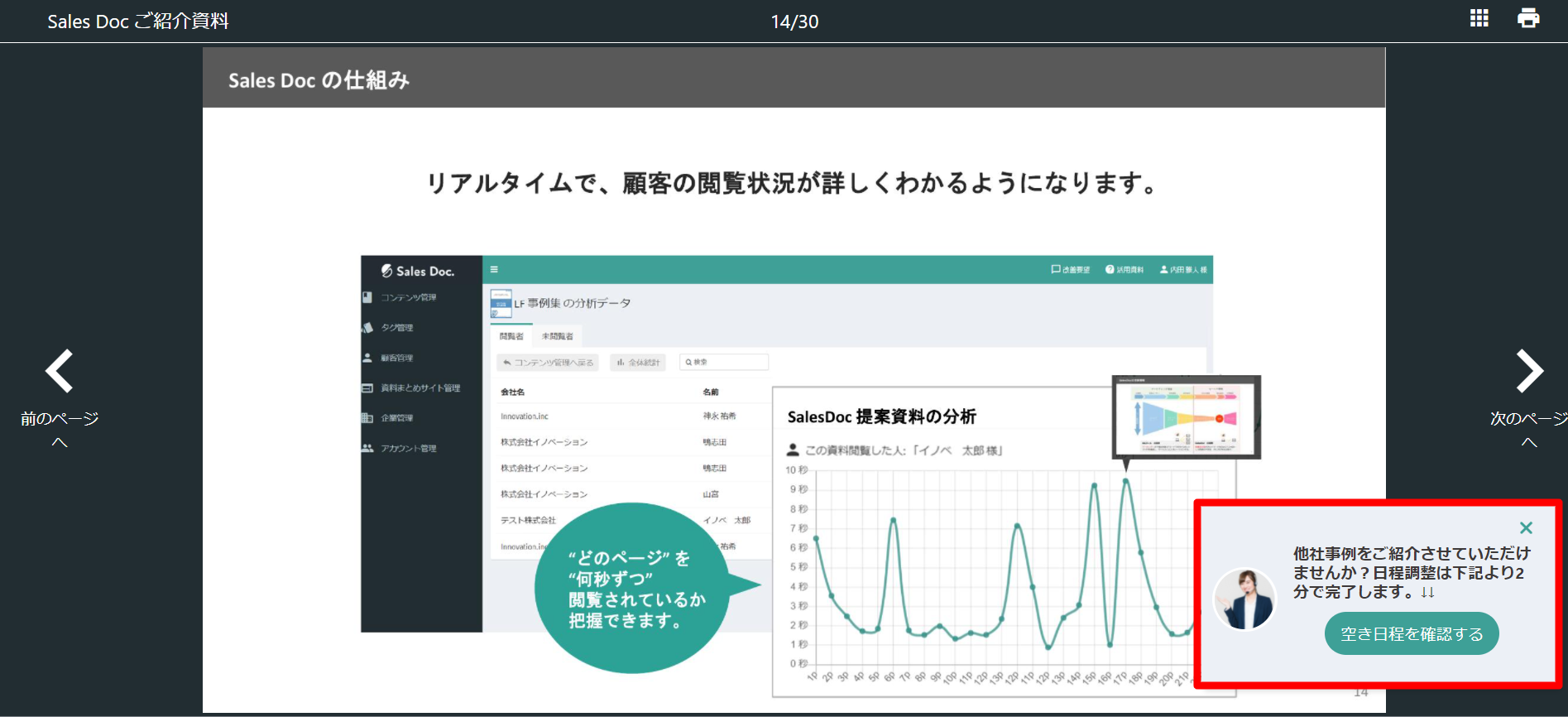
Task: Expand the up-chevron under 次のページ
Action: (x=1529, y=443)
